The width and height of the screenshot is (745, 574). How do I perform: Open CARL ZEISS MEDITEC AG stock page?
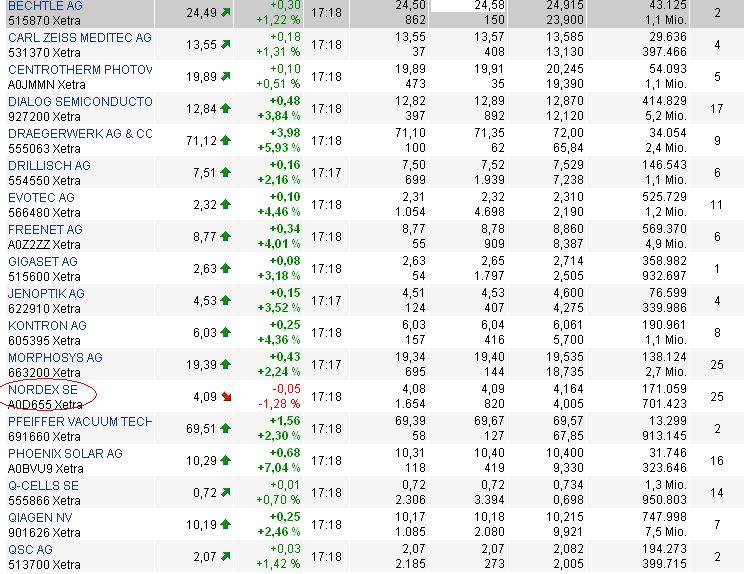click(80, 38)
